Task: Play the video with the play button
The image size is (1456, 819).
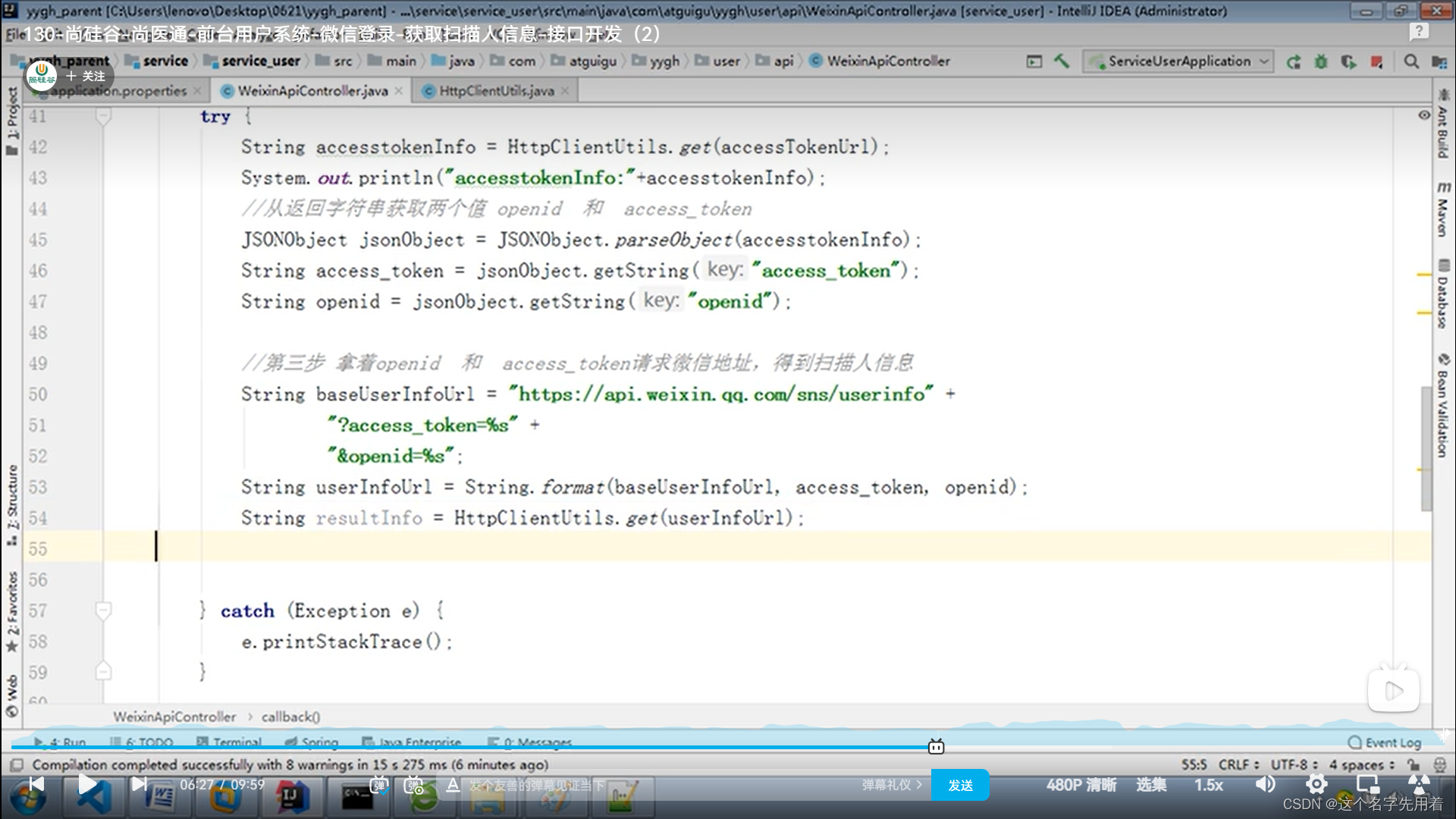Action: [88, 784]
